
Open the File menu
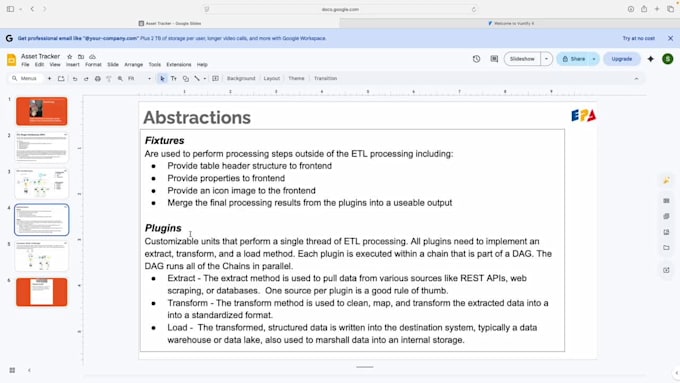click(25, 65)
